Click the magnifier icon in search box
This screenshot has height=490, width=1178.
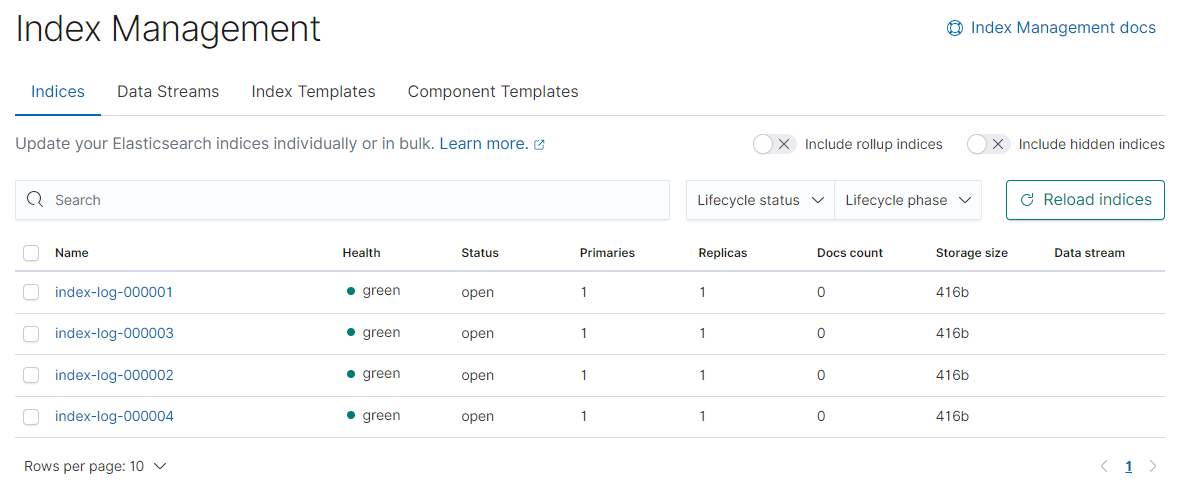[x=35, y=200]
